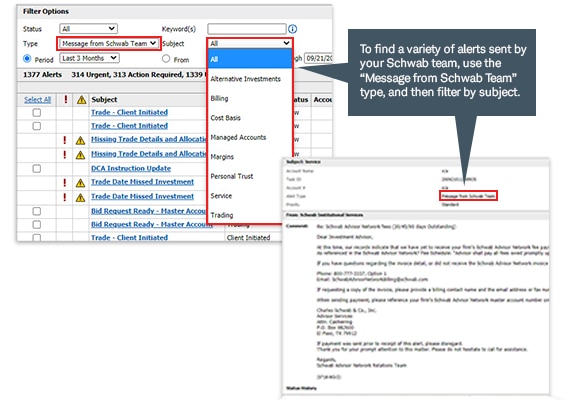Collapse the open Subject dropdown
Screen dimensions: 568x400
(250, 43)
